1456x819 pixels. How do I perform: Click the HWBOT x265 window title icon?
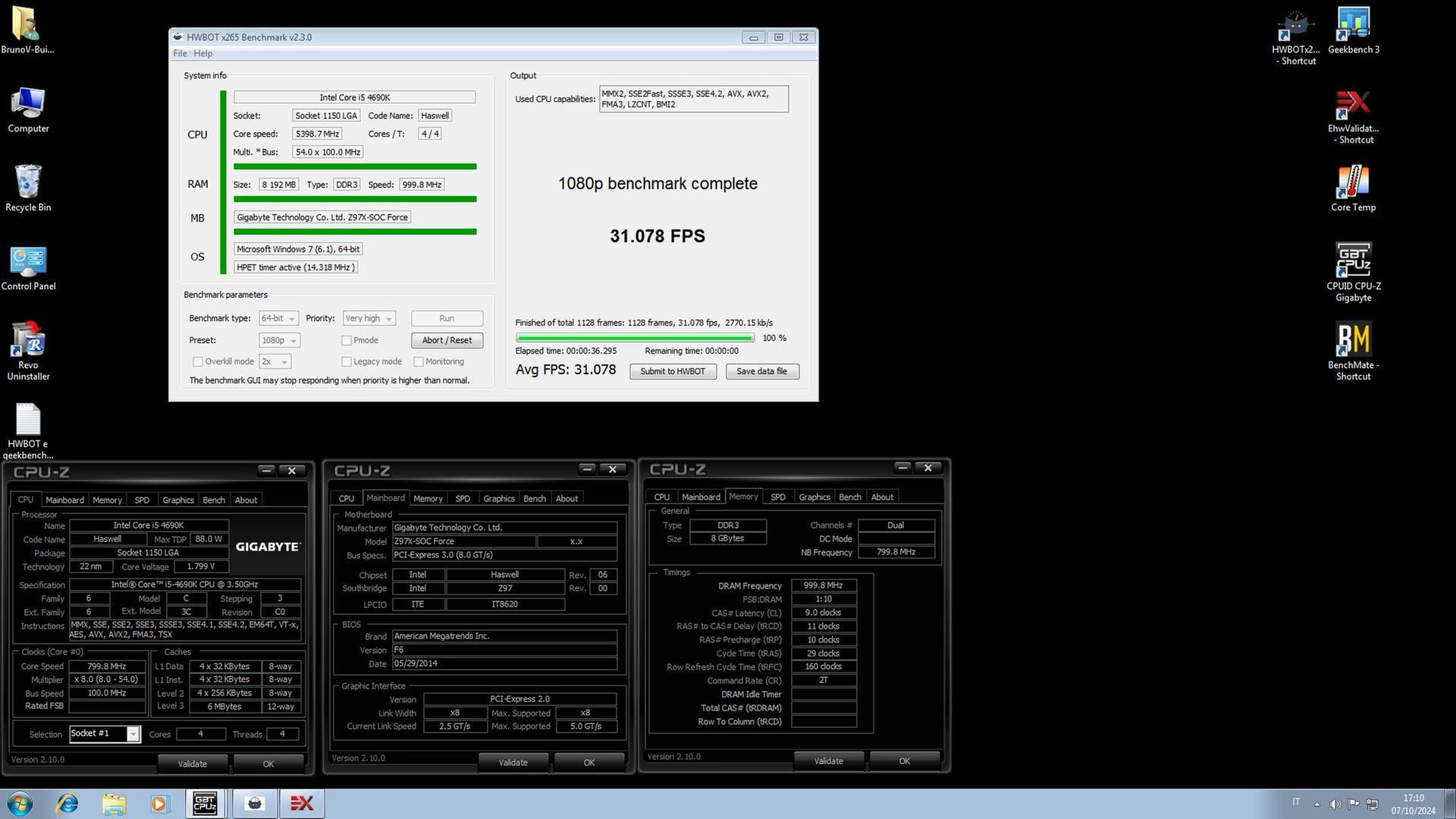click(177, 36)
